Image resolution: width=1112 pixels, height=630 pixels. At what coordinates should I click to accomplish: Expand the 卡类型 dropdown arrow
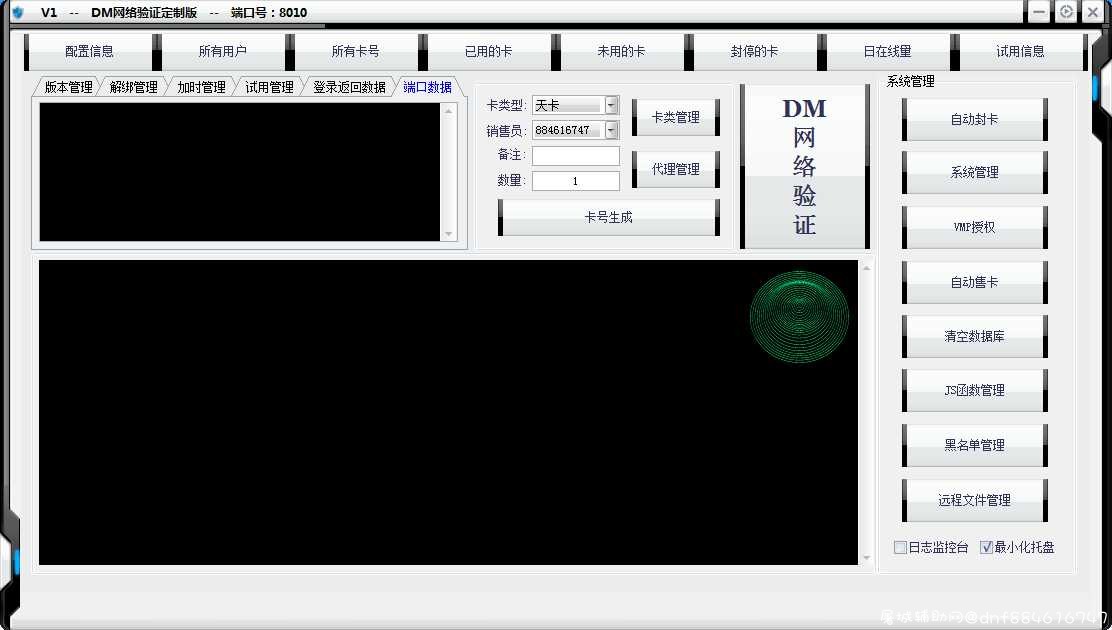pyautogui.click(x=611, y=105)
